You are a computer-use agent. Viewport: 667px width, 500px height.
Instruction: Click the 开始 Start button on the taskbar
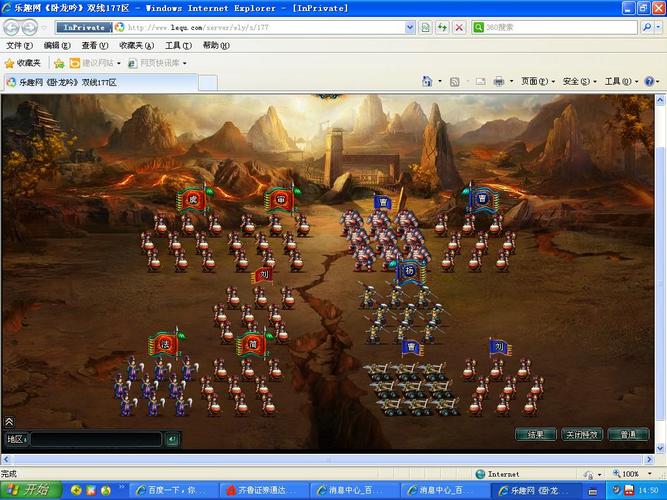[30, 490]
